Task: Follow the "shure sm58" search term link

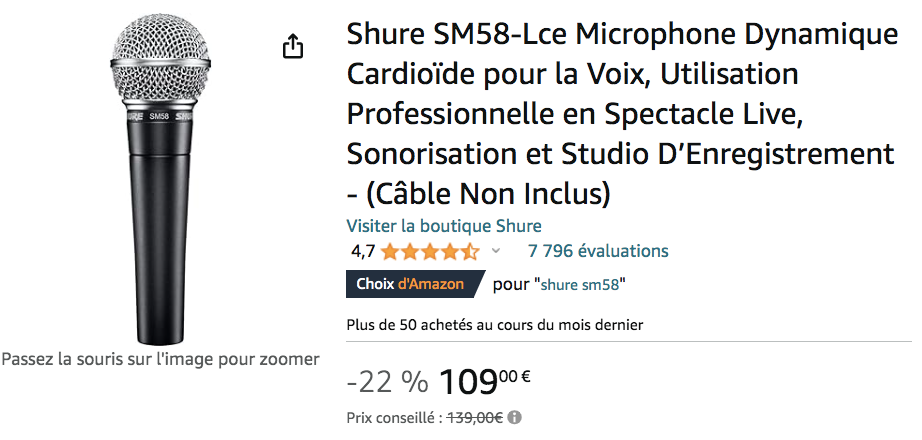Action: click(x=580, y=285)
